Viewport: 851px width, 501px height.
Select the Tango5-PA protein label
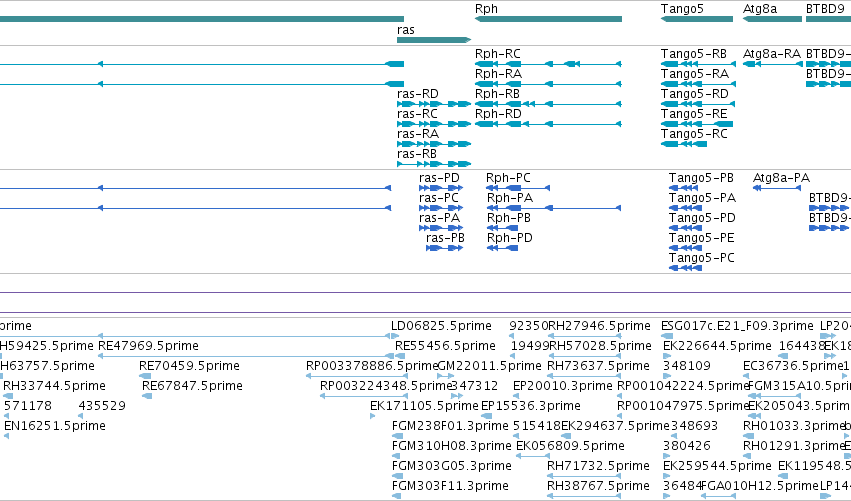click(702, 198)
